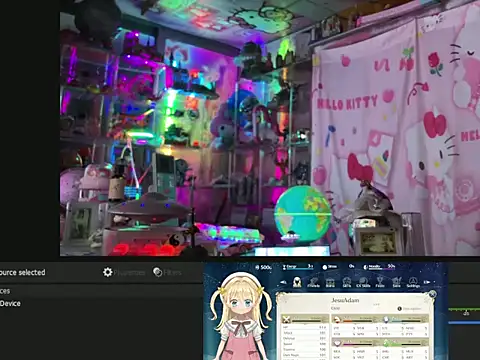Click the green stat category header icon

coord(386,343)
